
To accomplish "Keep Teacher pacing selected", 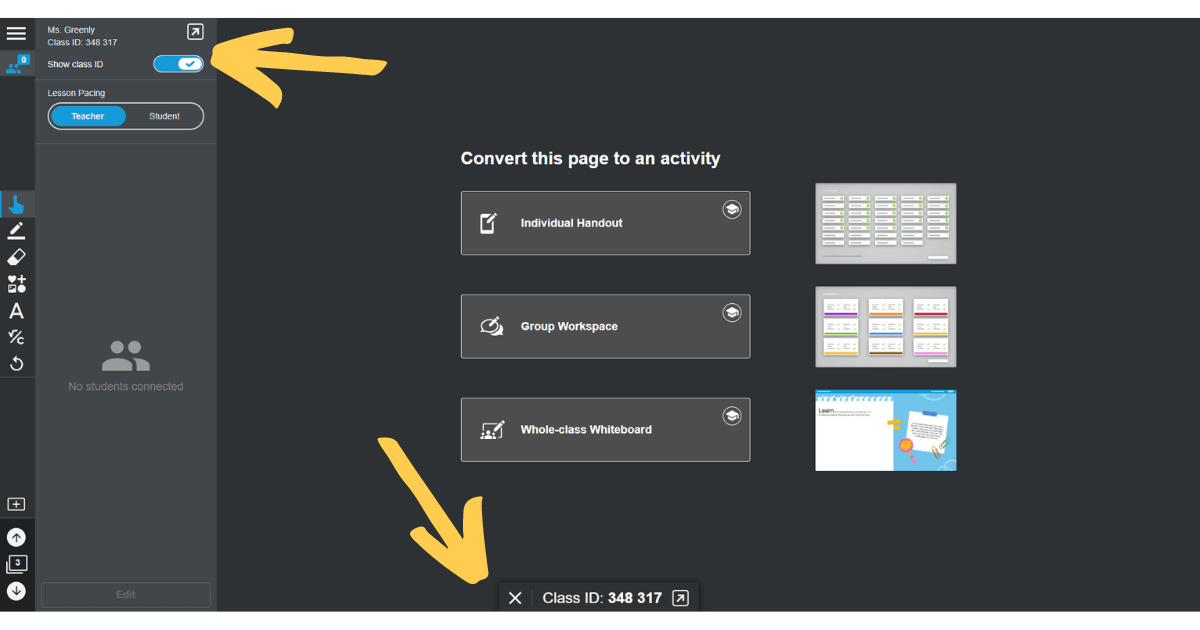I will tap(87, 115).
